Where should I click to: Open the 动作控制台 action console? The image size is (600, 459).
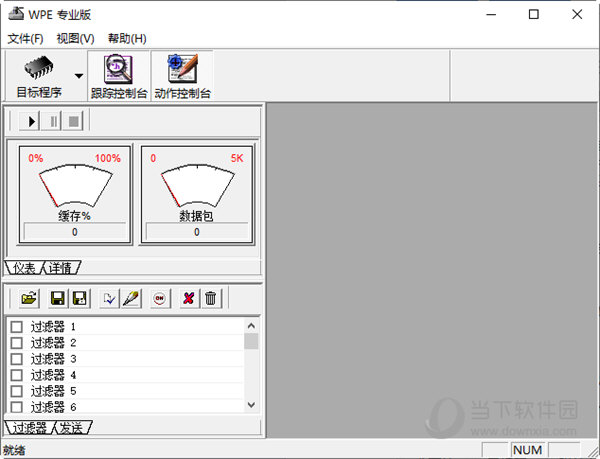point(182,75)
